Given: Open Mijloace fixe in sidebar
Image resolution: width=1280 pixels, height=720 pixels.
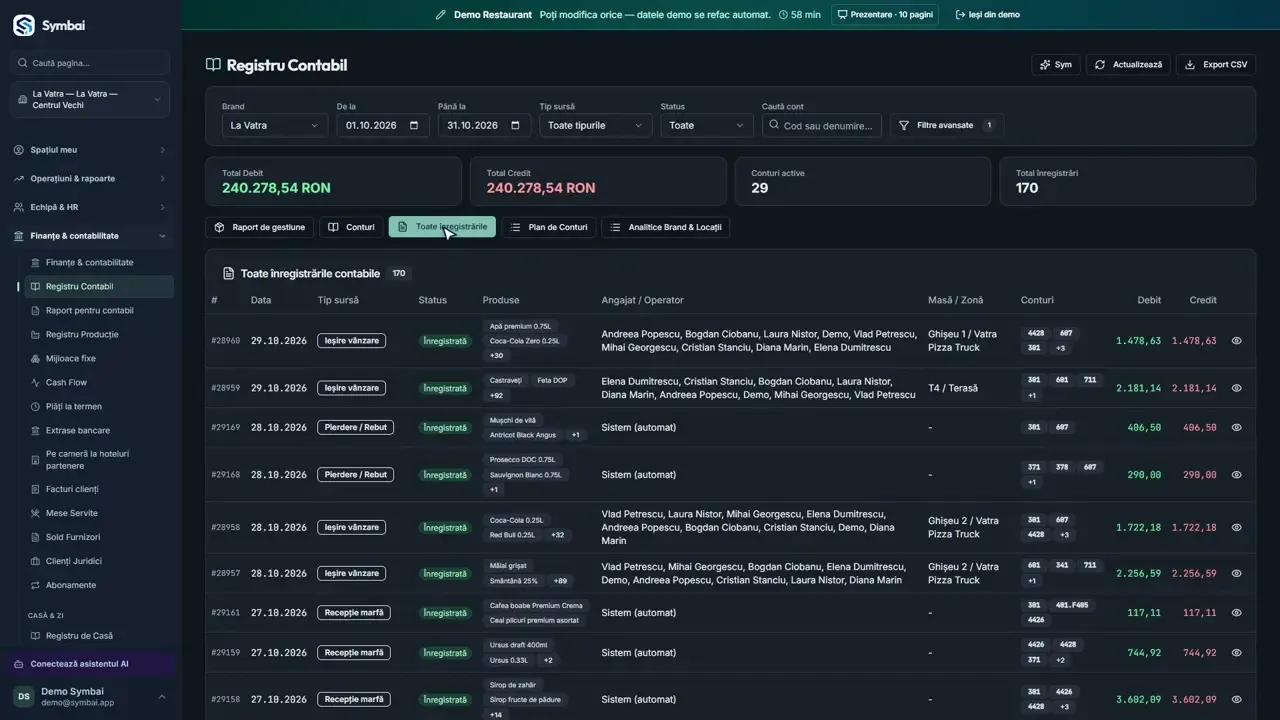Looking at the screenshot, I should [99, 358].
